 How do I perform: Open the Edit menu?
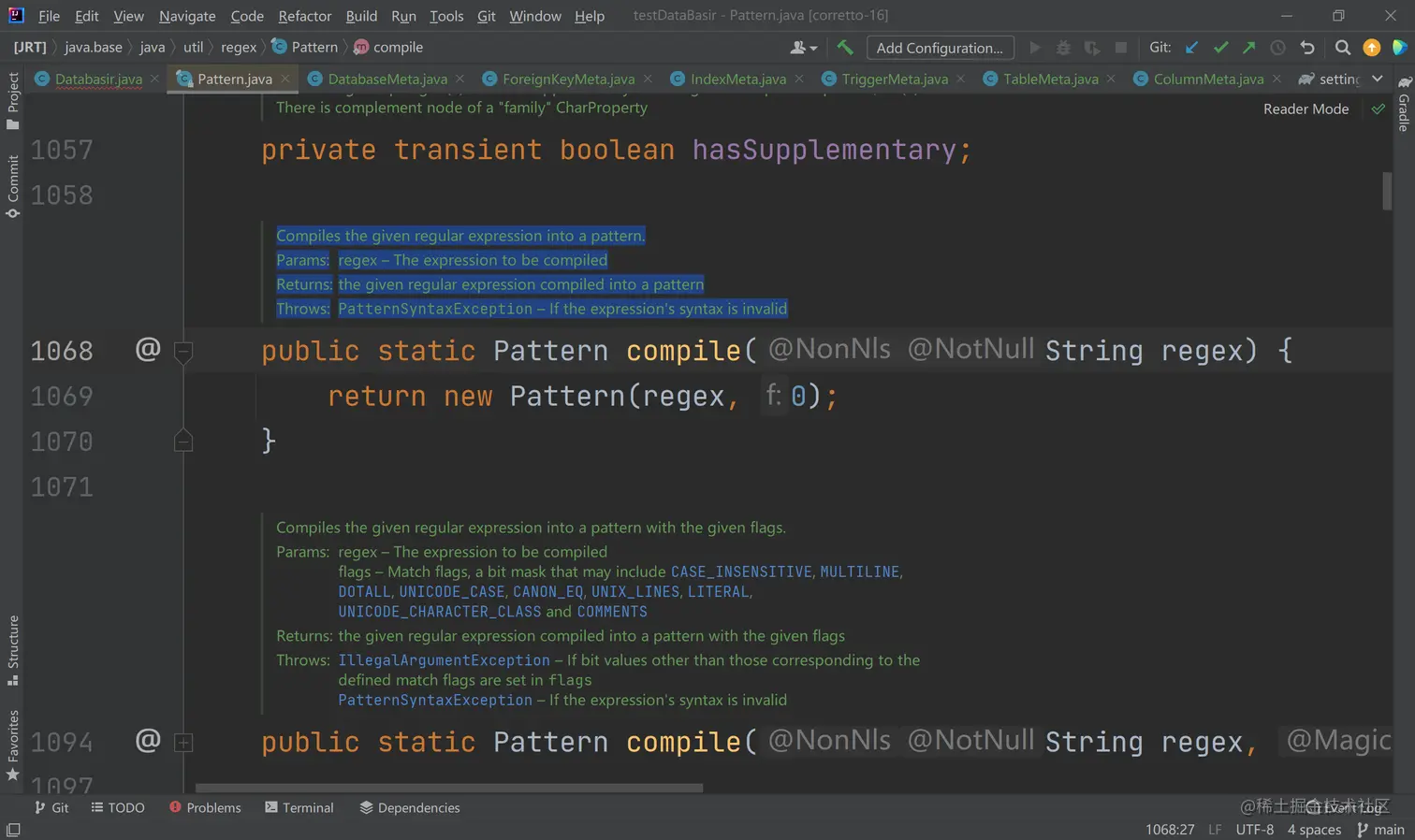(86, 16)
